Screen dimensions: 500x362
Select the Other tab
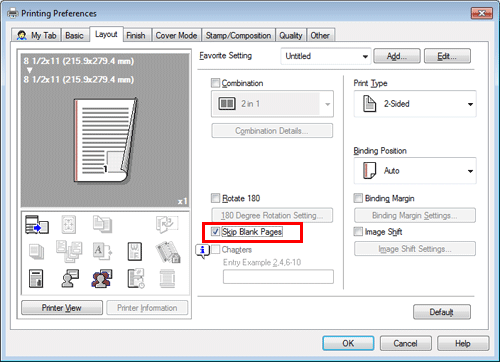coord(320,35)
